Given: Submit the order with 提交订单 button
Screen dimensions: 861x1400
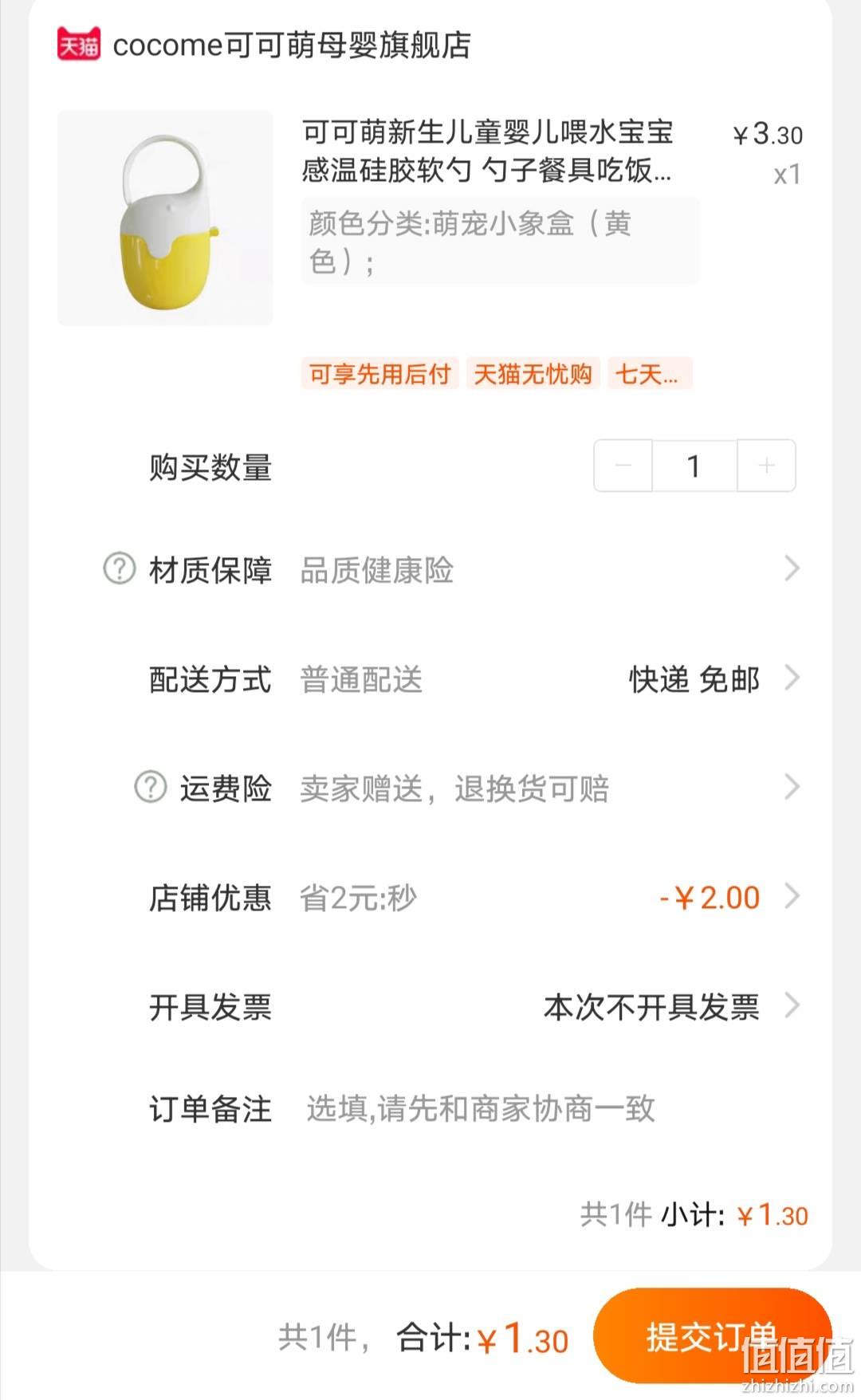Looking at the screenshot, I should 712,1337.
